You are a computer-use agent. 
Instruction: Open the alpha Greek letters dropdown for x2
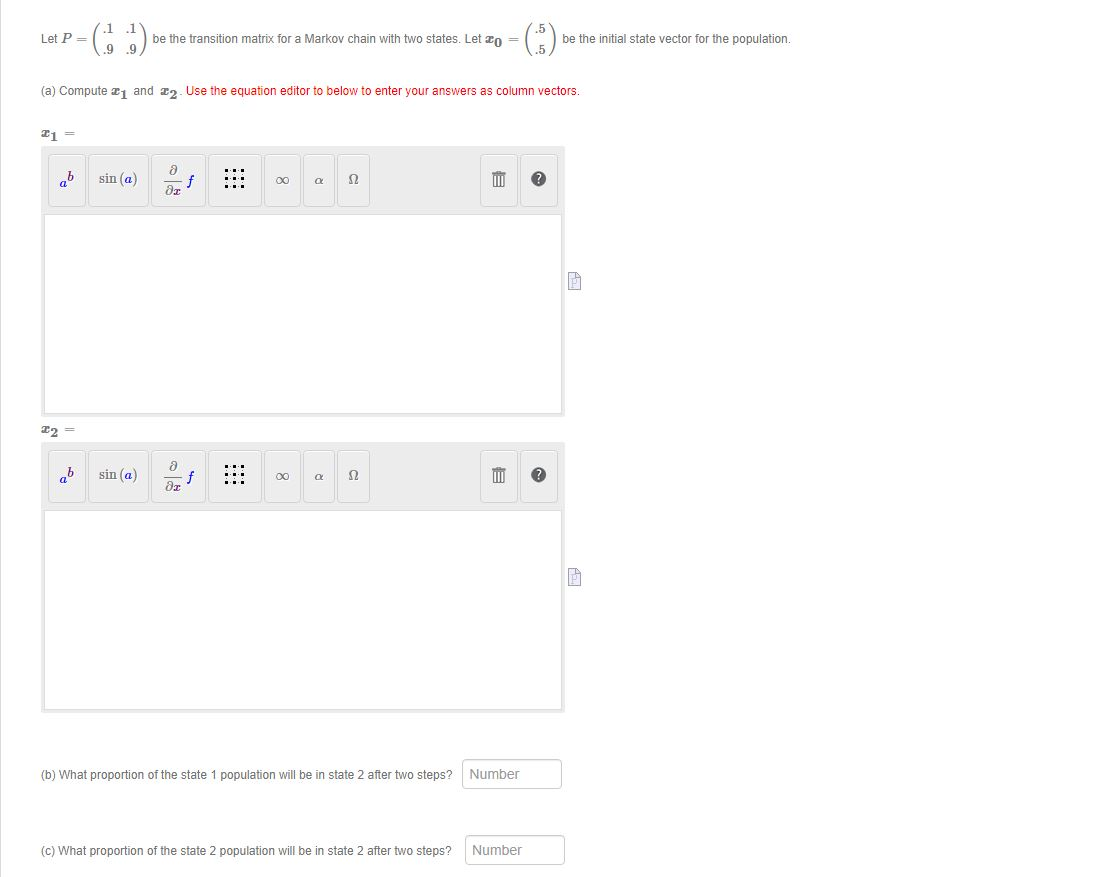click(318, 476)
